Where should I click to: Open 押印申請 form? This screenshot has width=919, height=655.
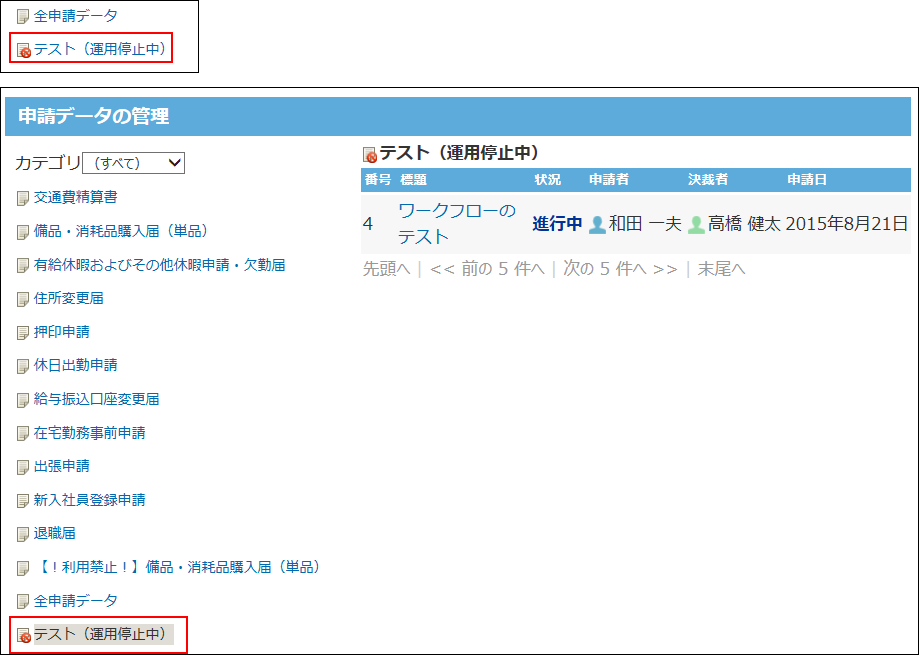62,332
